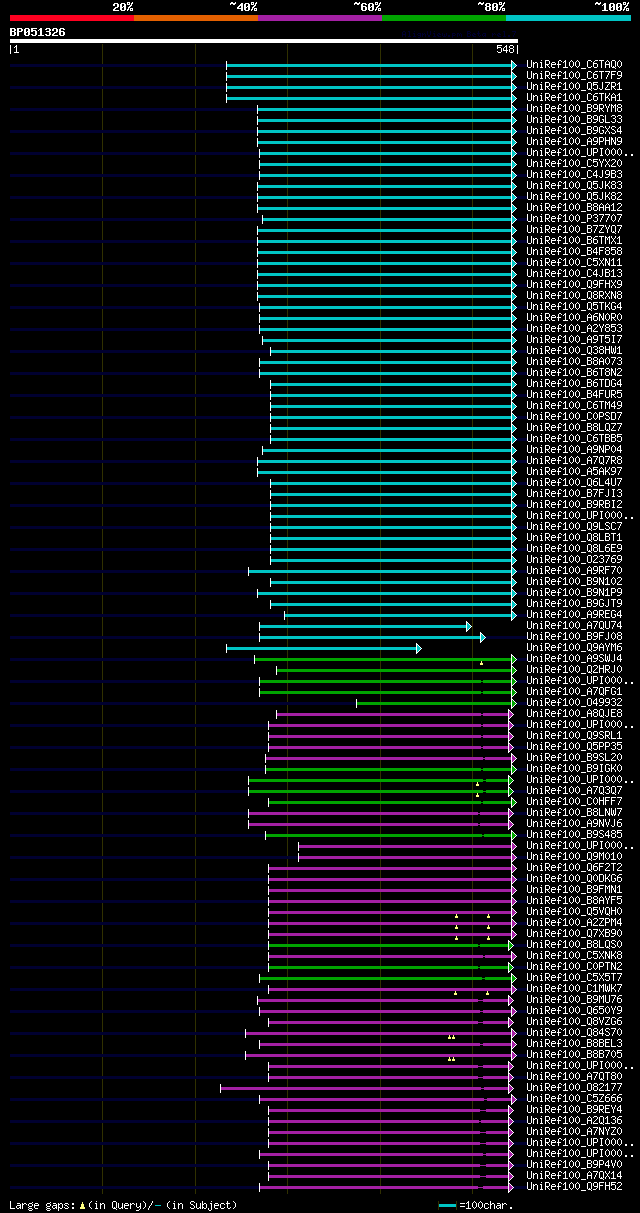Click the query end position label 548
This screenshot has width=640, height=1213.
click(x=505, y=49)
